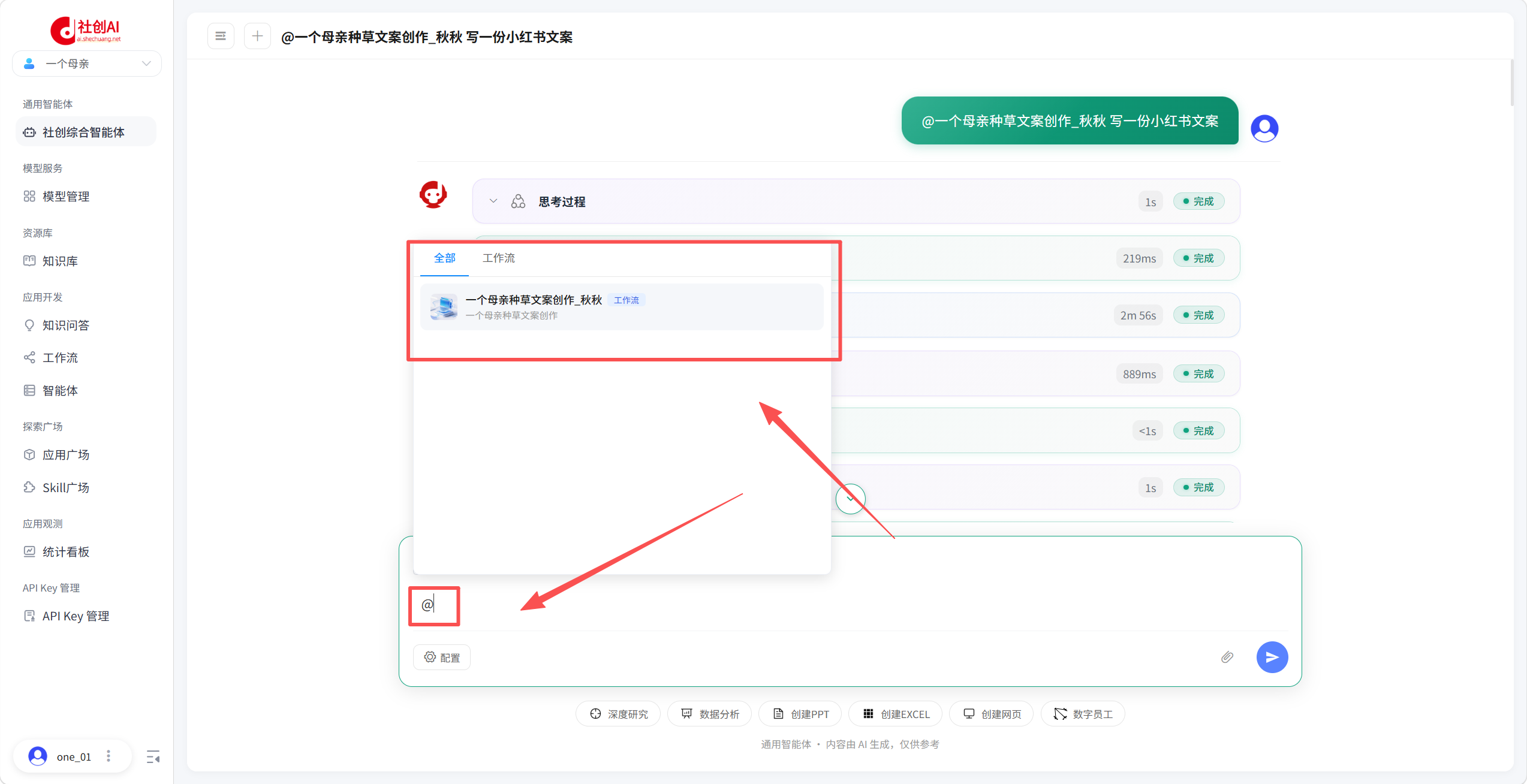Click the message input field with @
Image resolution: width=1527 pixels, height=784 pixels.
(850, 604)
